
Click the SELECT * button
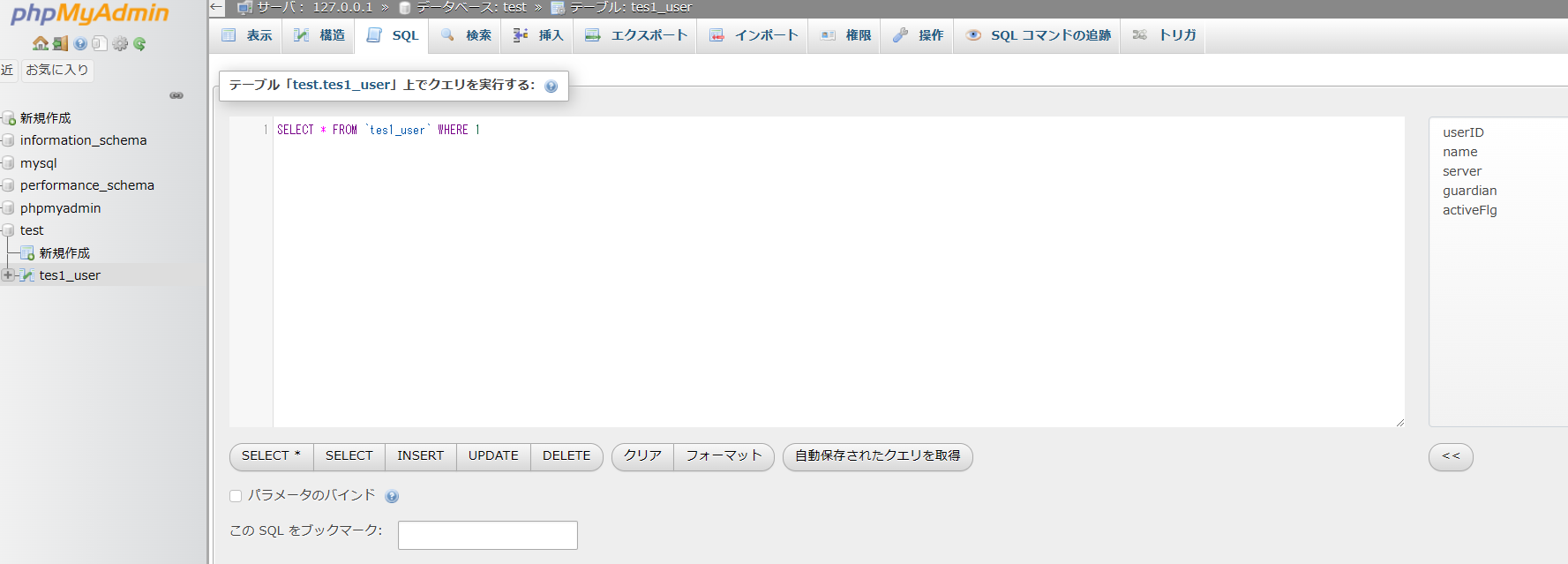[x=271, y=456]
